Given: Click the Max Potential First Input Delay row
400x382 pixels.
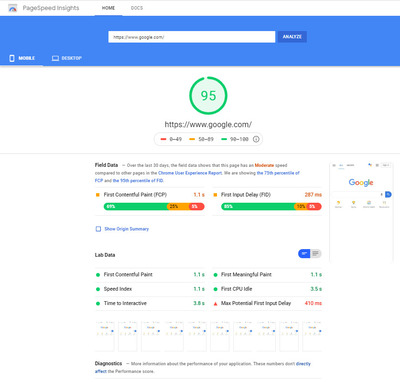Looking at the screenshot, I should (x=267, y=303).
